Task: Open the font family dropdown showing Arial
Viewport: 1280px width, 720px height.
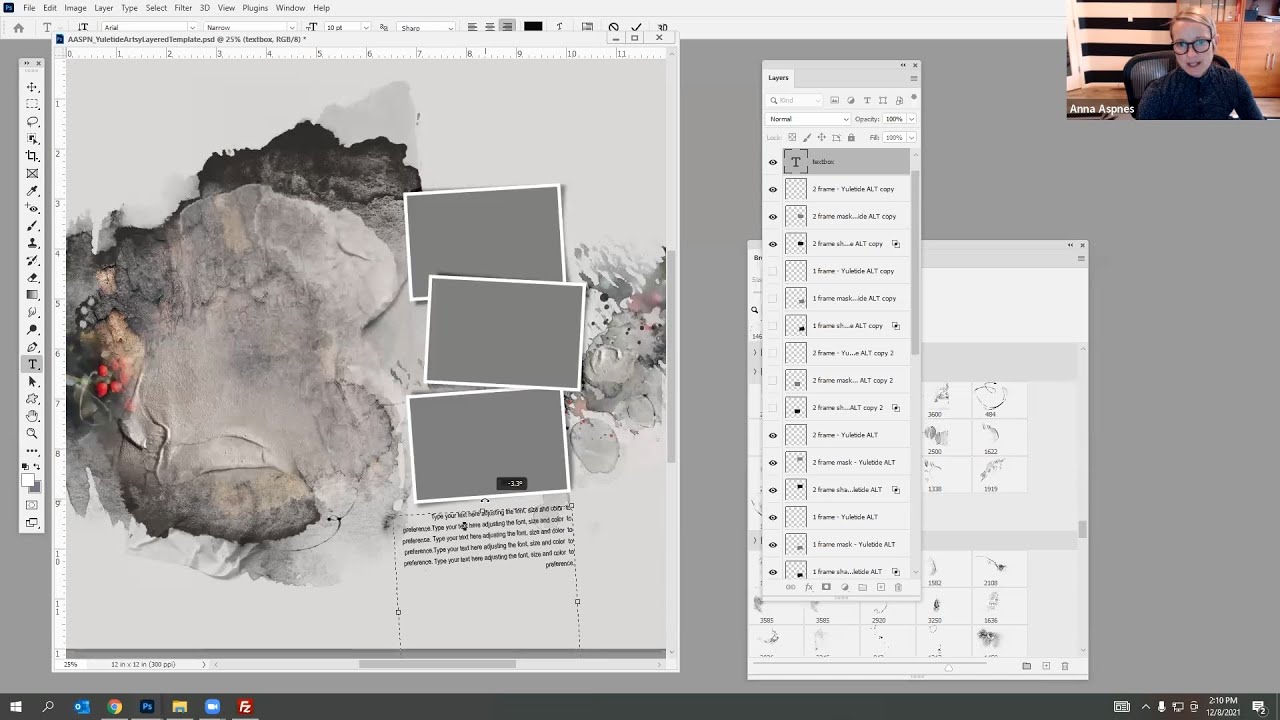Action: 150,28
